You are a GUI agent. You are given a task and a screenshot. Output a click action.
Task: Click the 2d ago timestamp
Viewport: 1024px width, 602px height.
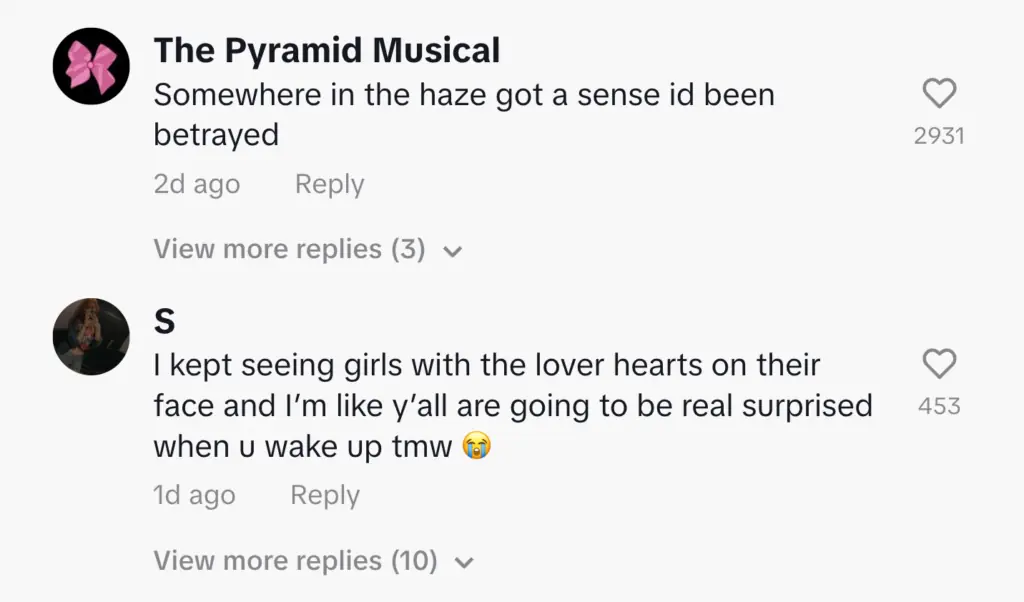tap(197, 185)
